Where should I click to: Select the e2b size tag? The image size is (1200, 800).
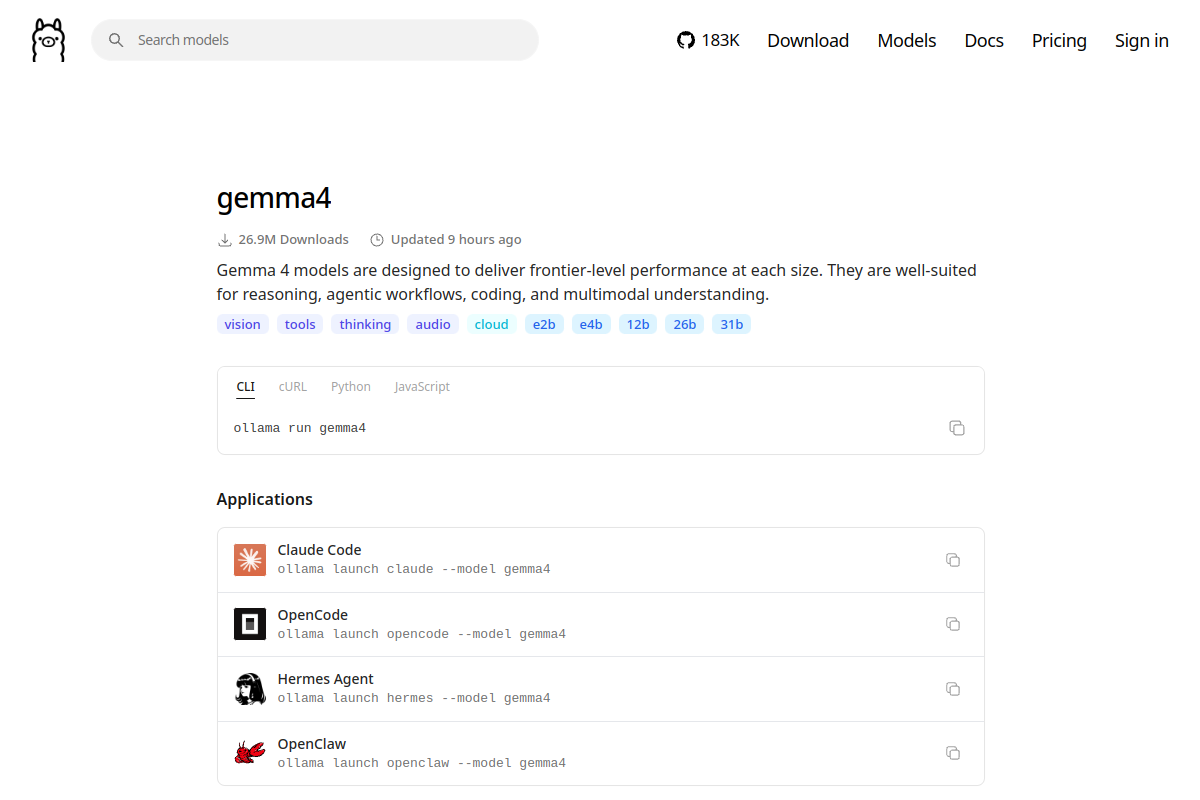point(544,324)
